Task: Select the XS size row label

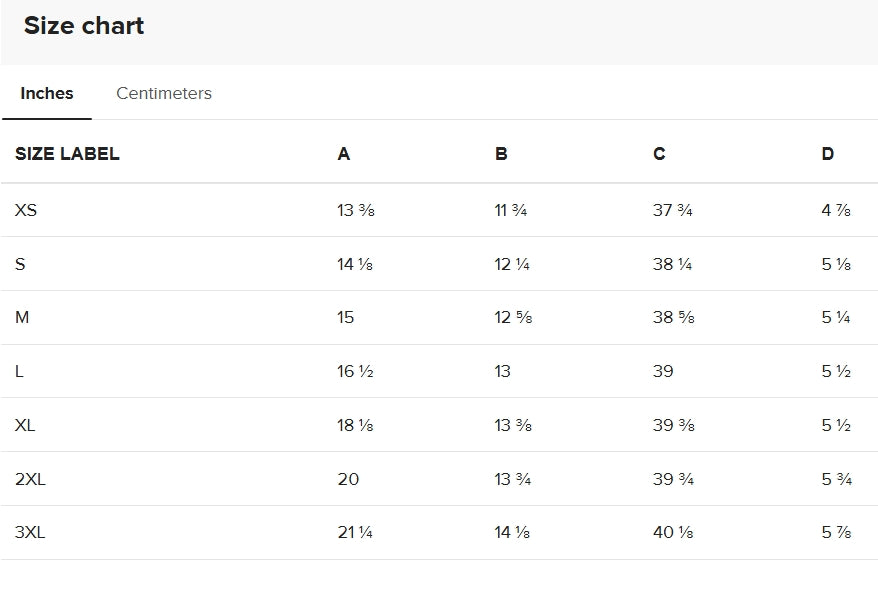Action: [26, 210]
